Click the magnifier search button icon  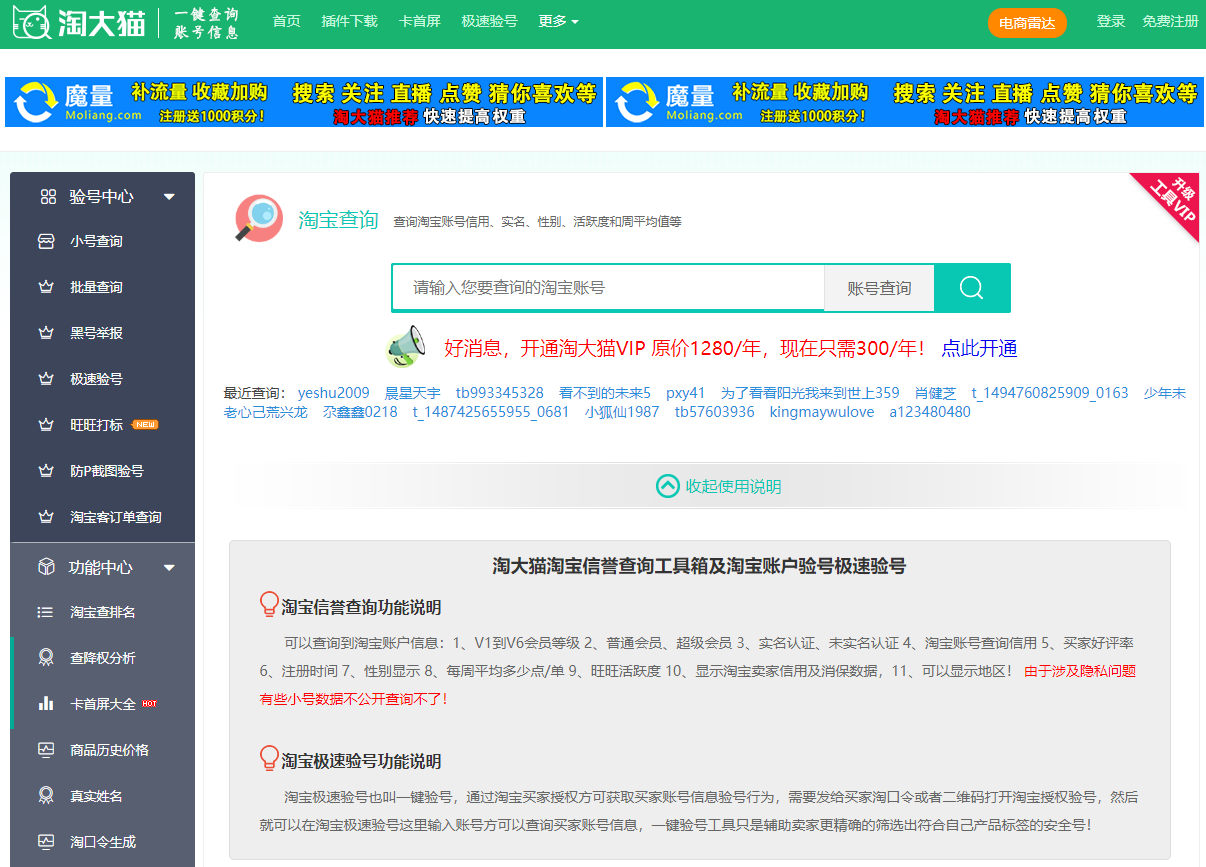972,288
